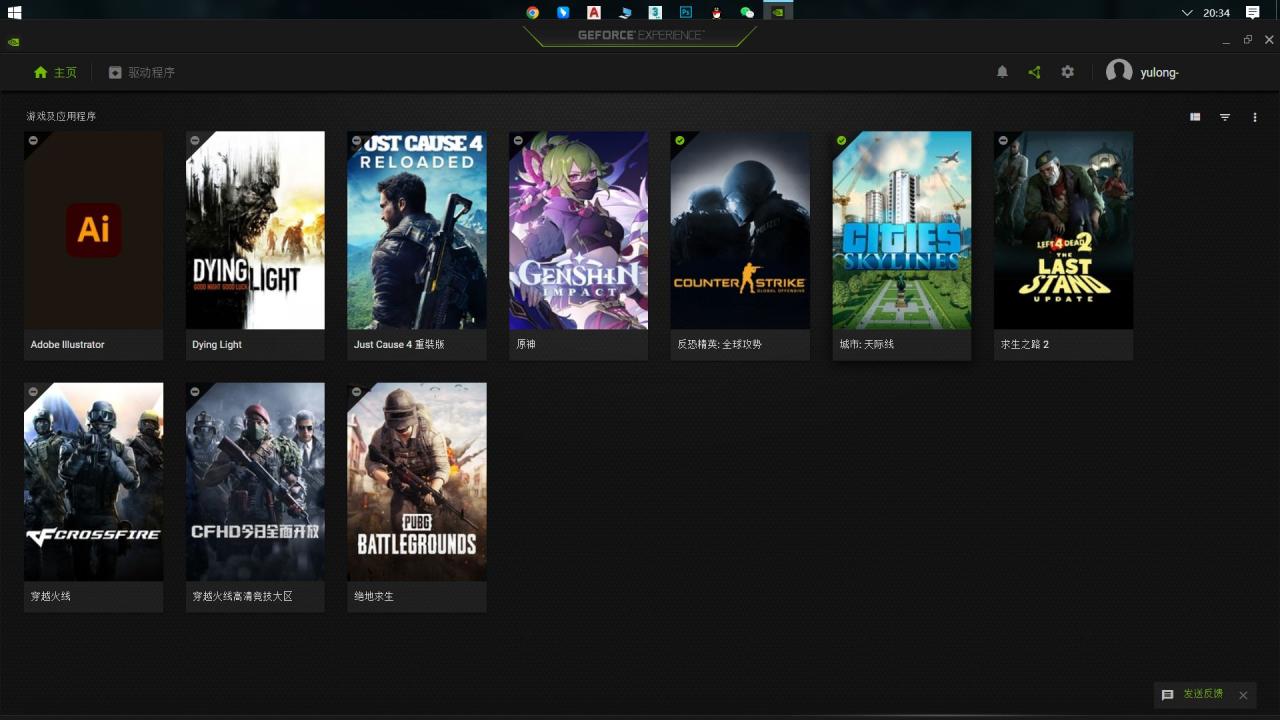Select the Just Cause 4 Reloaded cover
1280x720 pixels.
pyautogui.click(x=417, y=230)
